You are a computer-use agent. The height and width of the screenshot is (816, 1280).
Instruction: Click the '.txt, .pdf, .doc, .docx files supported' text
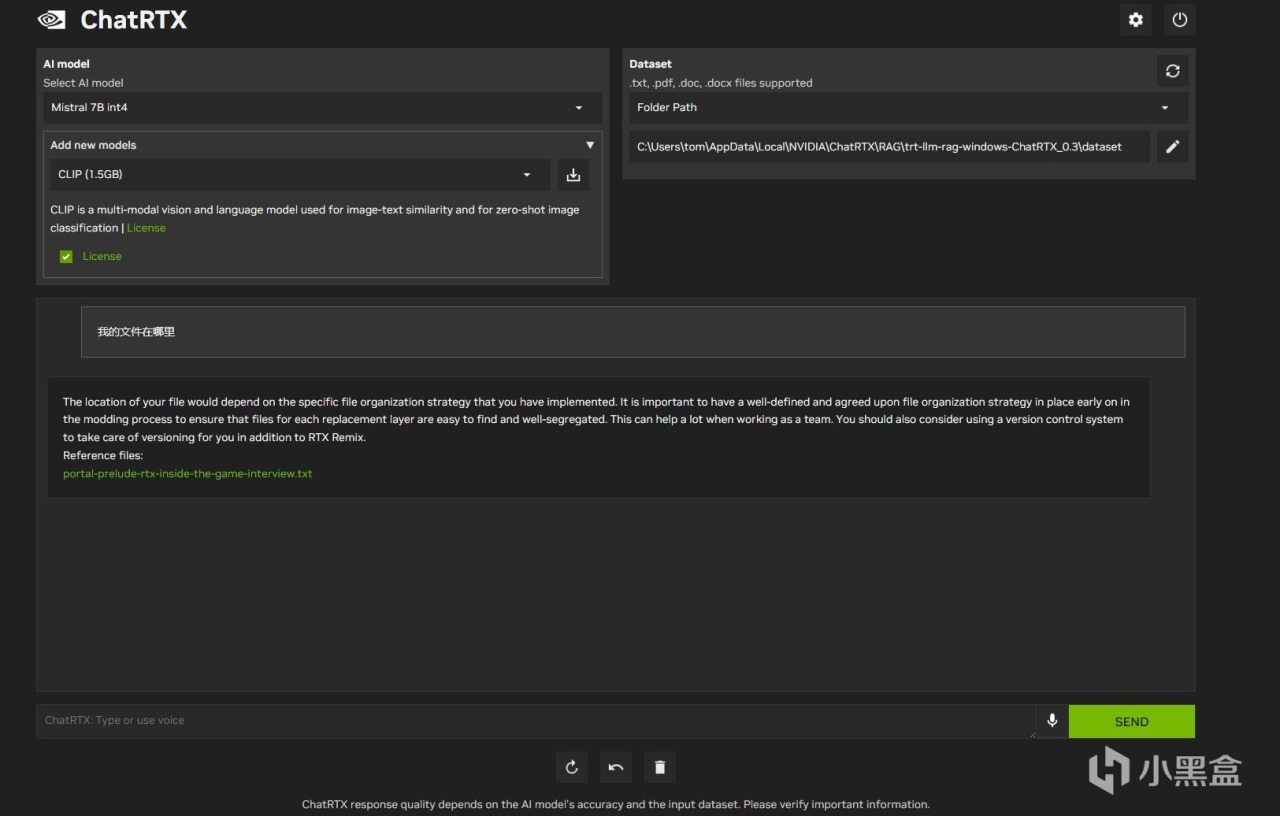point(721,83)
